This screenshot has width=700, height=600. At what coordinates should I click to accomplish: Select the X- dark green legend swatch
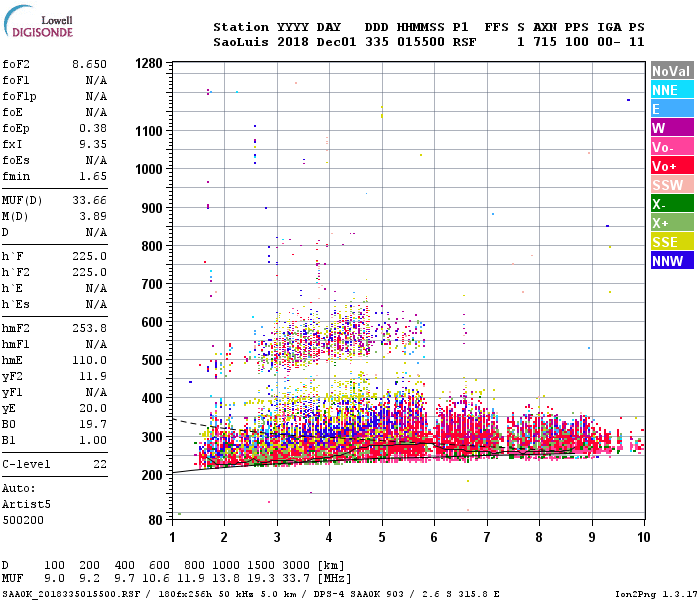coord(672,204)
